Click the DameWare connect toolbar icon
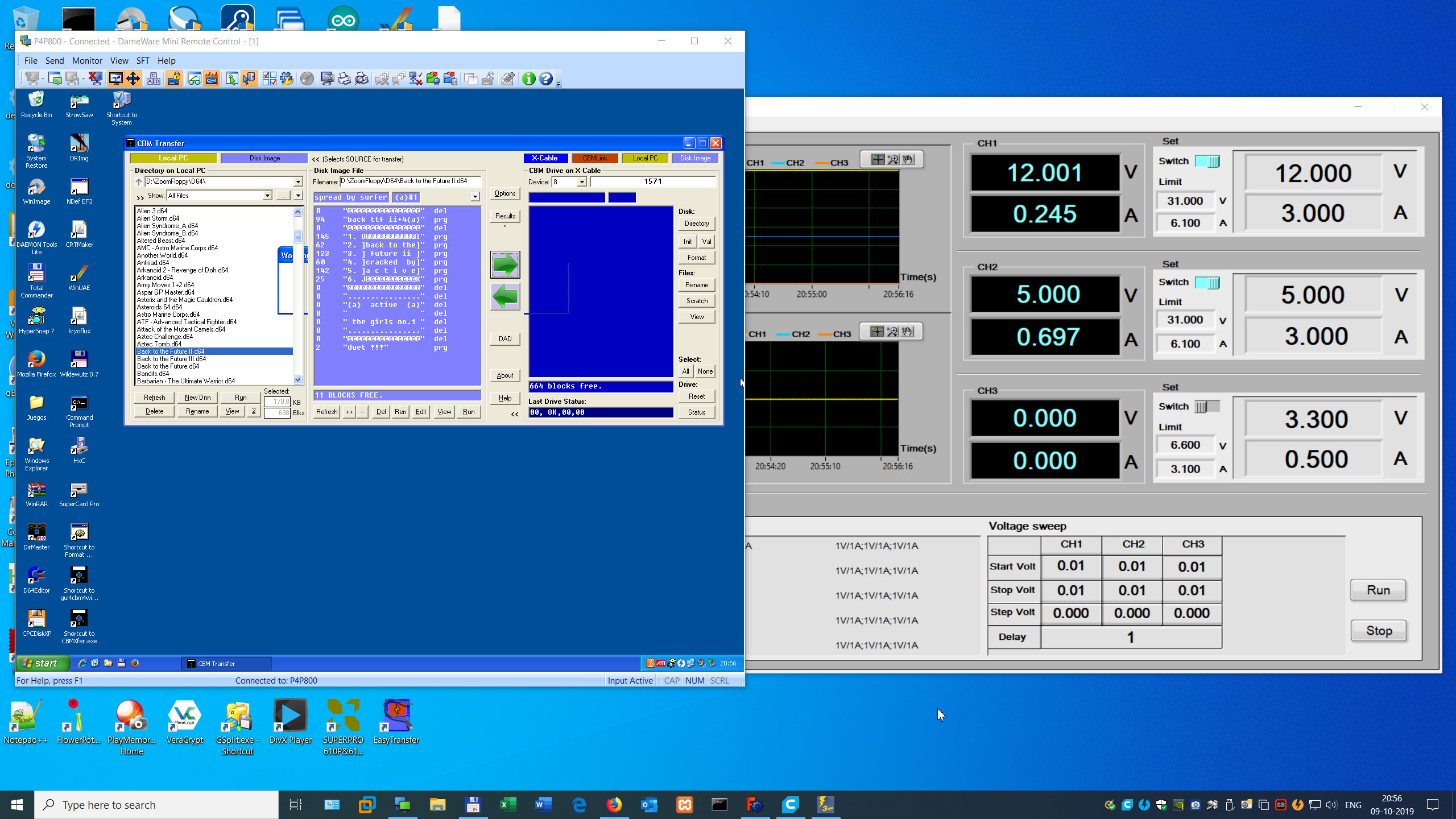 point(32,78)
